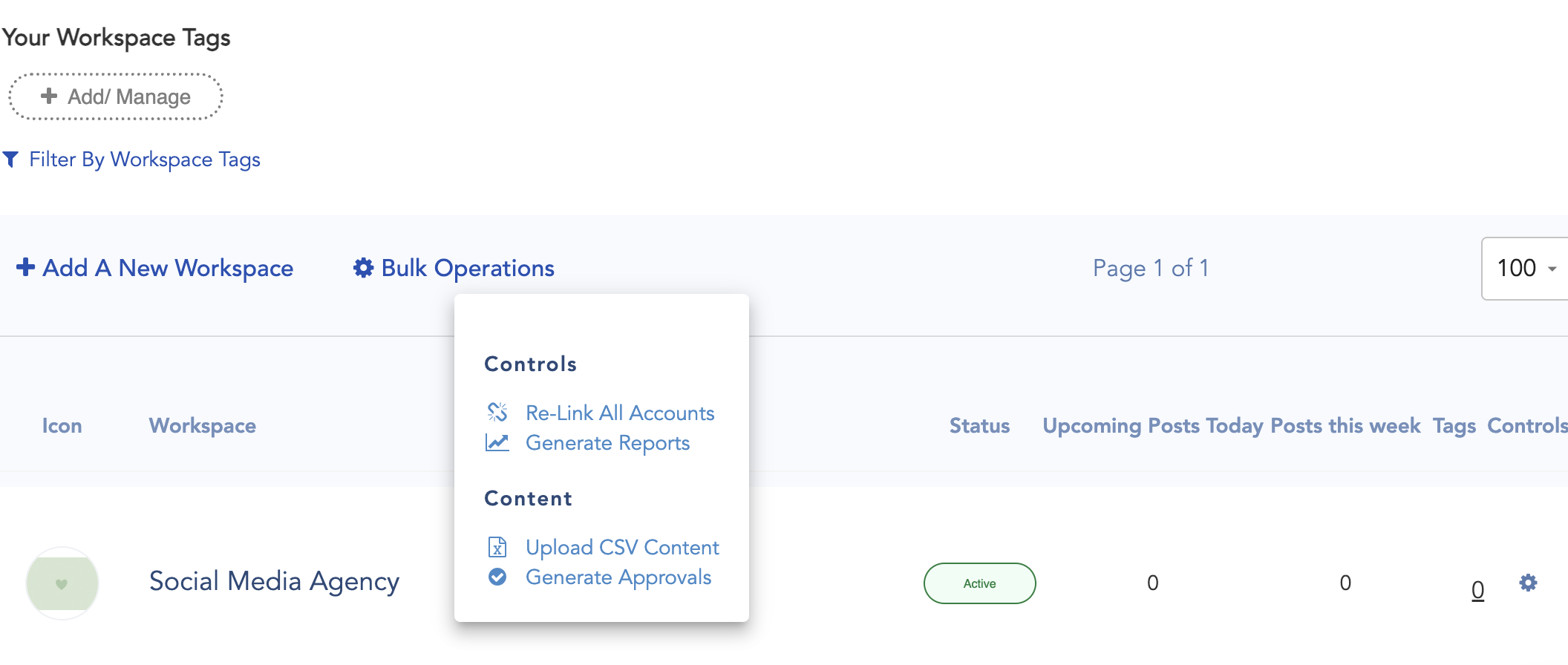Click the Re-Link All Accounts chain icon
The height and width of the screenshot is (665, 1568).
pos(497,412)
